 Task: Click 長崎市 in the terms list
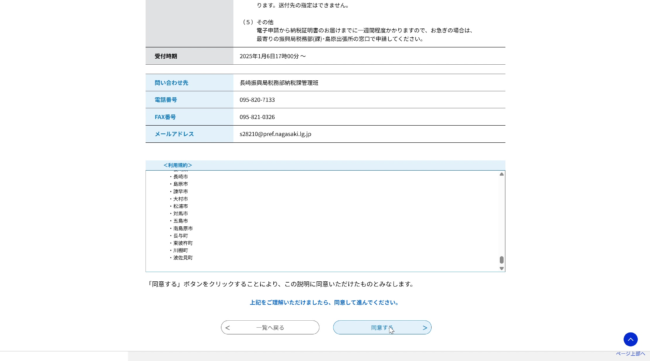pos(180,177)
